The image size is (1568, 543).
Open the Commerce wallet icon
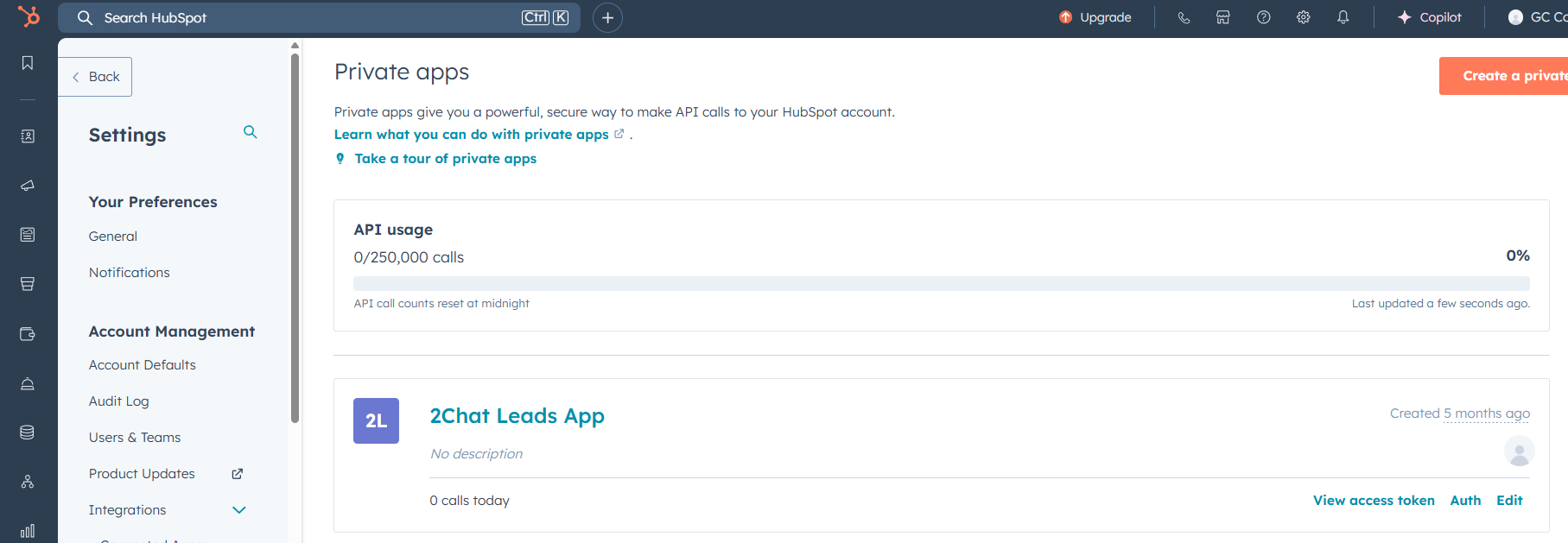pyautogui.click(x=28, y=334)
